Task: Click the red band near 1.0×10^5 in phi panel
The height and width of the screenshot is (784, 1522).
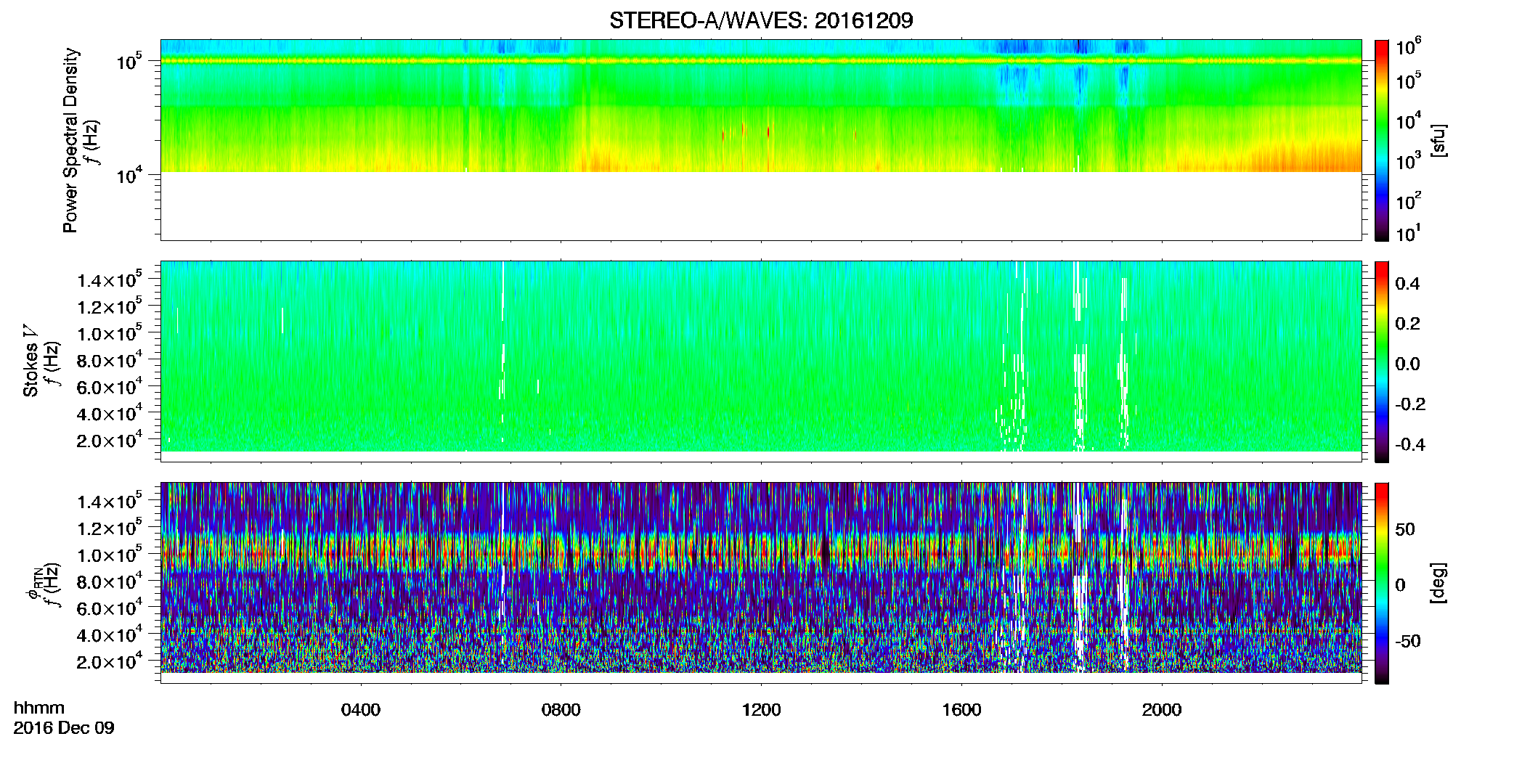Action: [760, 555]
